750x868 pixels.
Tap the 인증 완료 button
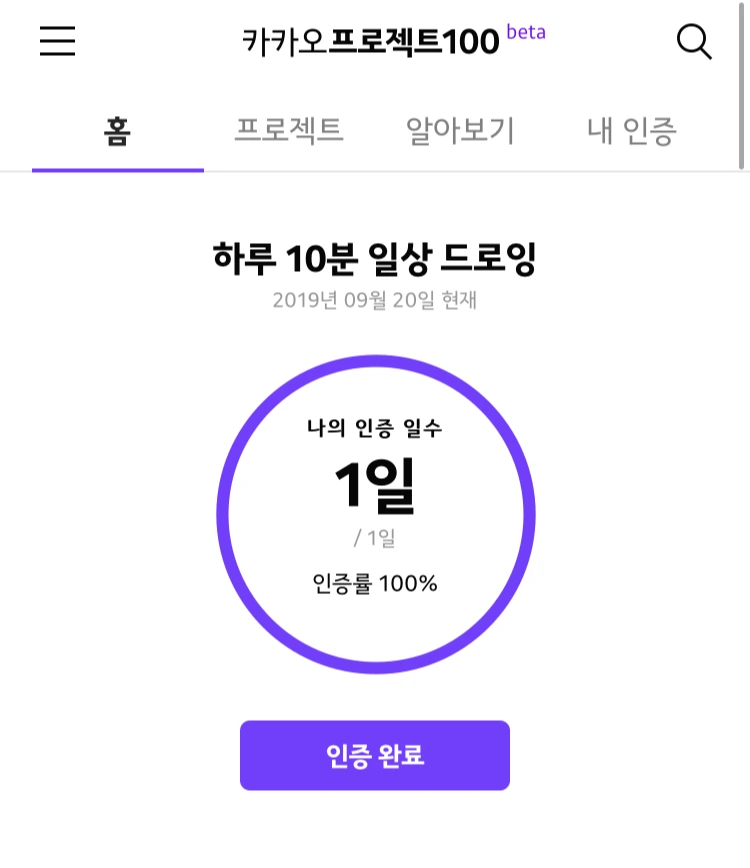click(x=375, y=755)
